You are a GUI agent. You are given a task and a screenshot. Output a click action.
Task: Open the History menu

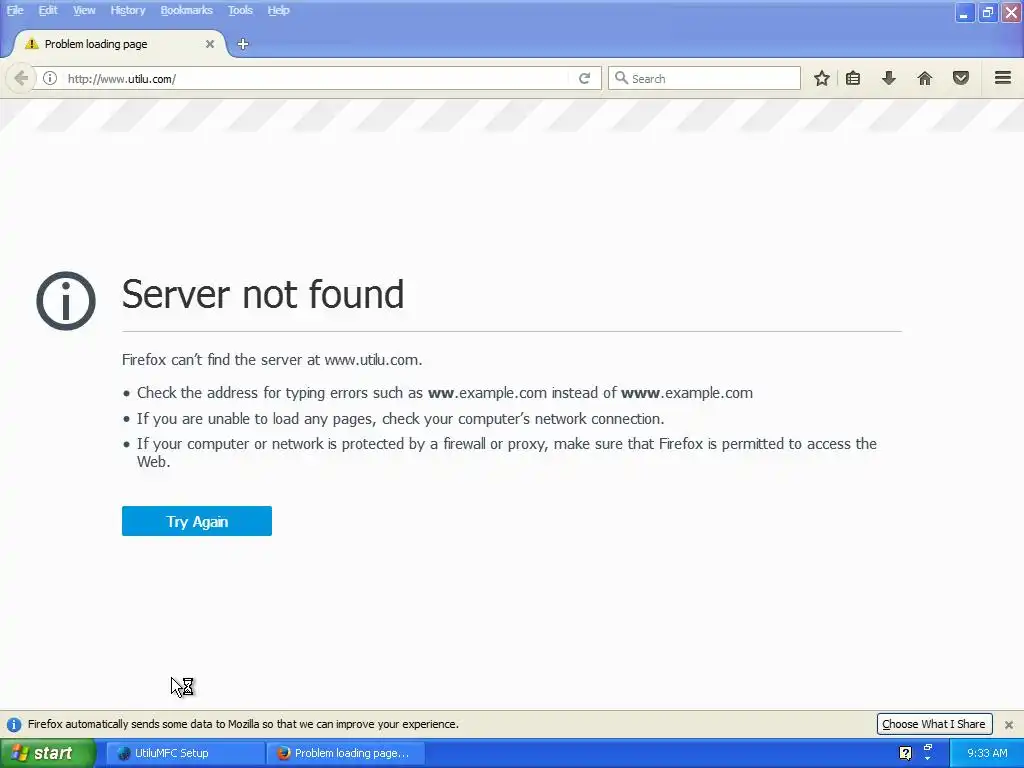pyautogui.click(x=128, y=10)
